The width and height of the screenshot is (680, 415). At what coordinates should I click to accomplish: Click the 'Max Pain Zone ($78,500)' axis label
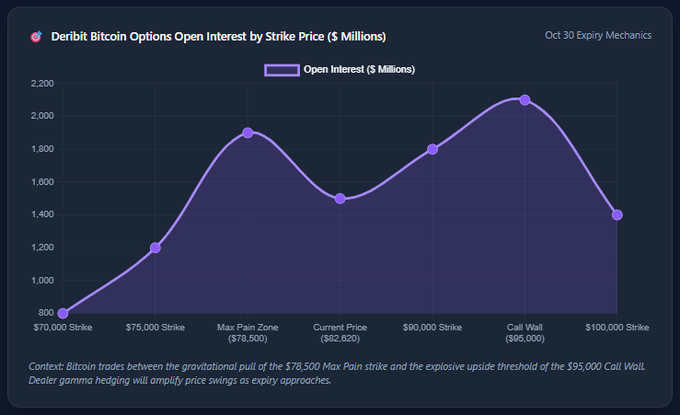pos(248,333)
